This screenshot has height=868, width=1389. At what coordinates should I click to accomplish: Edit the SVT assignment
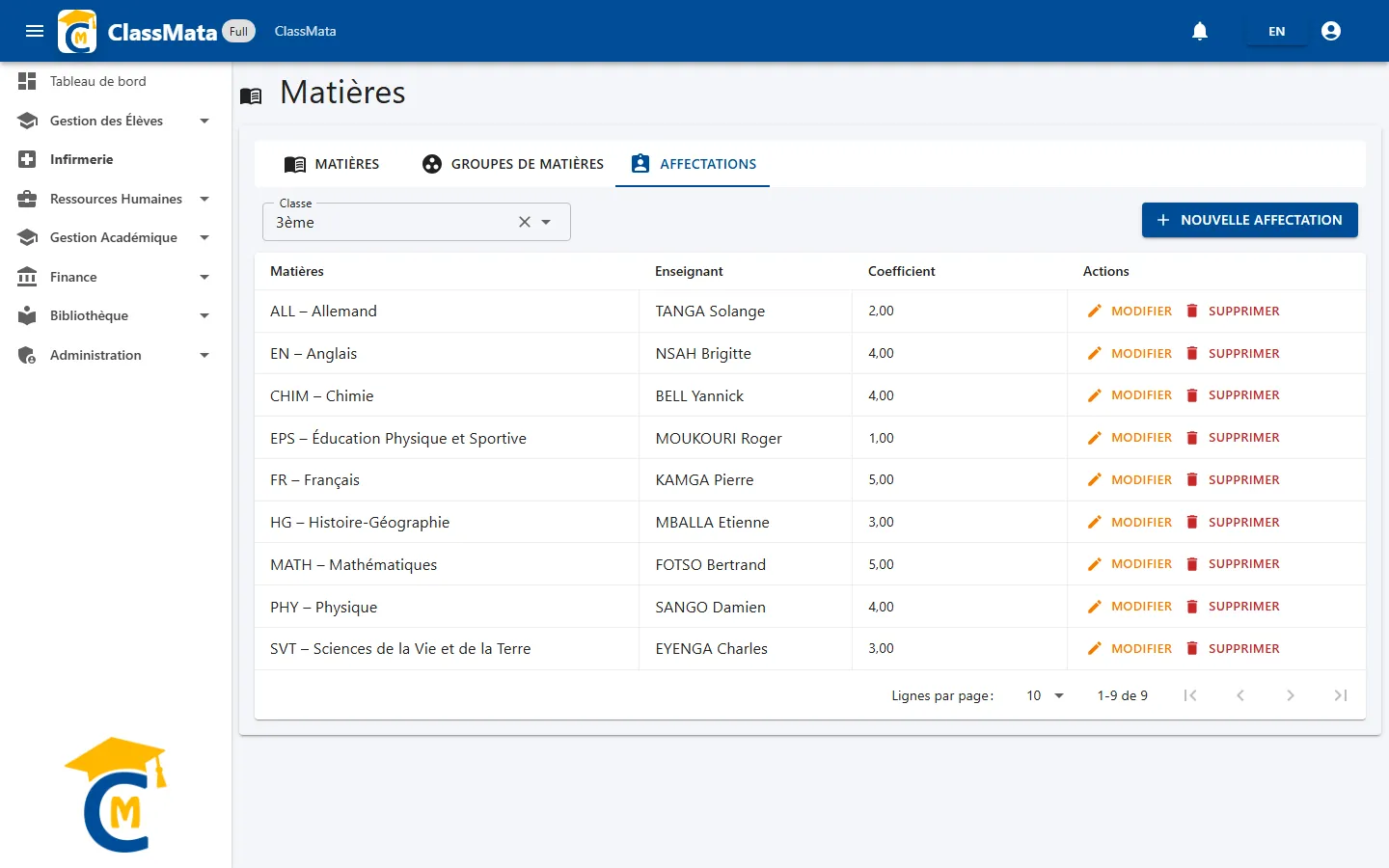pyautogui.click(x=1130, y=648)
